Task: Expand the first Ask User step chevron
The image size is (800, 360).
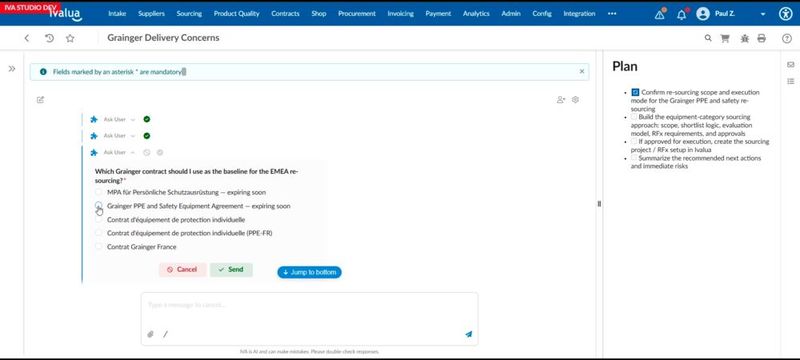Action: 133,119
